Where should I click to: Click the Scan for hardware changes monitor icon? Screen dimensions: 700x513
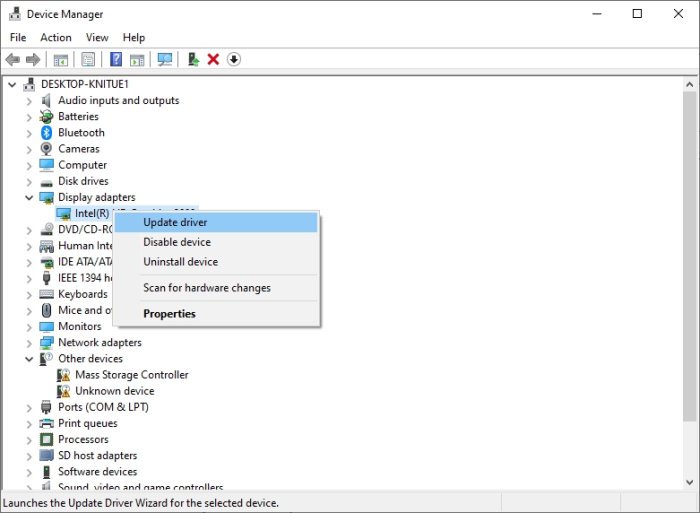pyautogui.click(x=165, y=59)
